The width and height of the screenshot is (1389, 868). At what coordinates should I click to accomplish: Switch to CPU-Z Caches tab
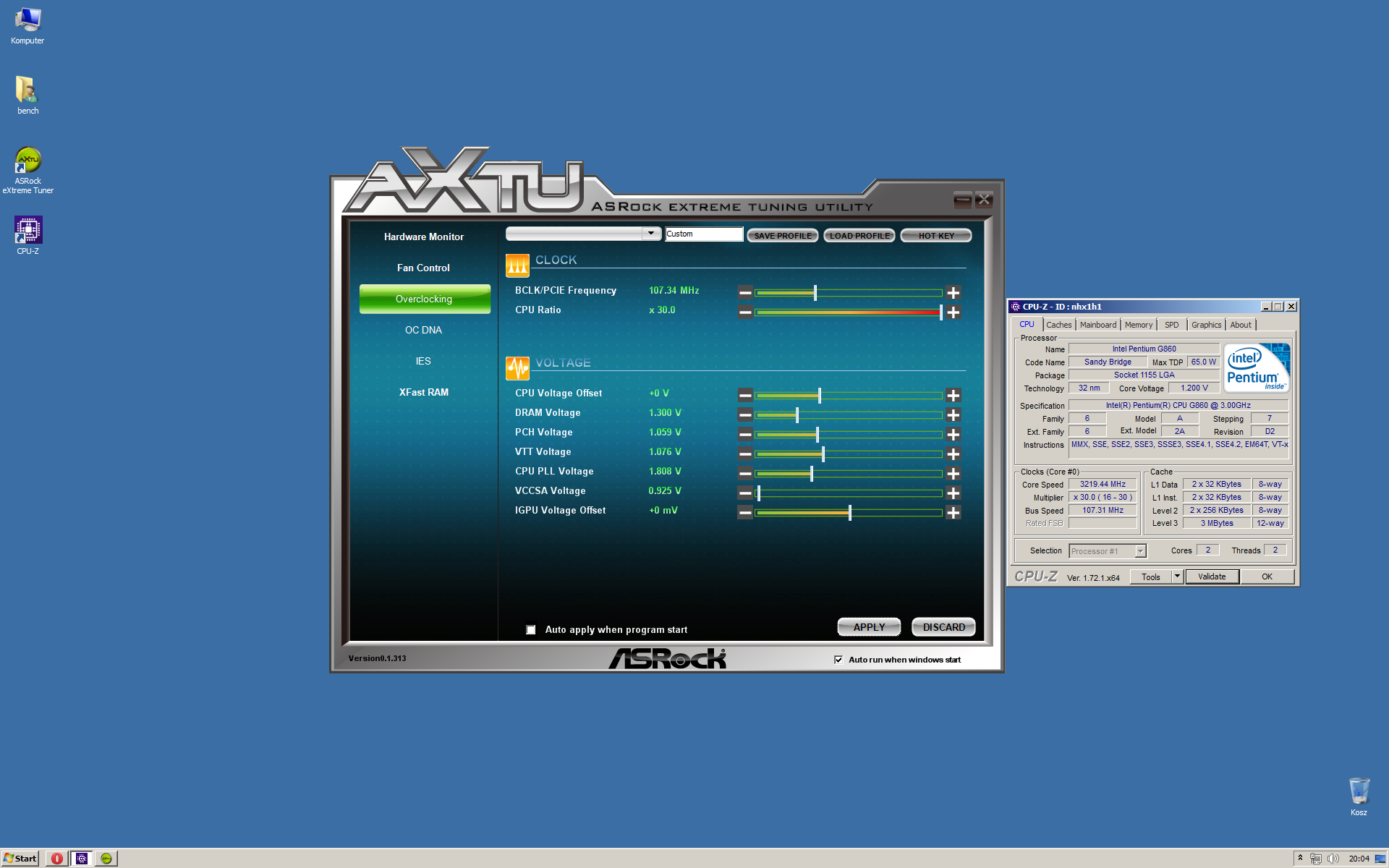tap(1058, 325)
